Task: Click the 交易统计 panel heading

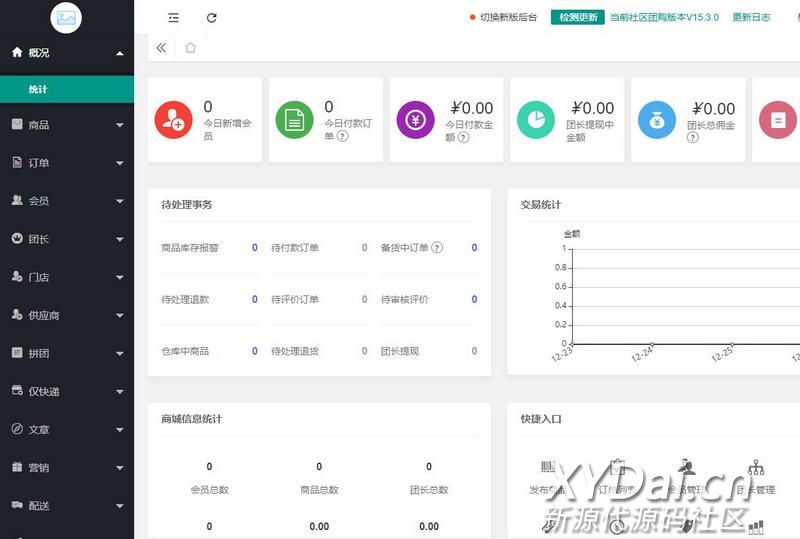Action: [540, 205]
